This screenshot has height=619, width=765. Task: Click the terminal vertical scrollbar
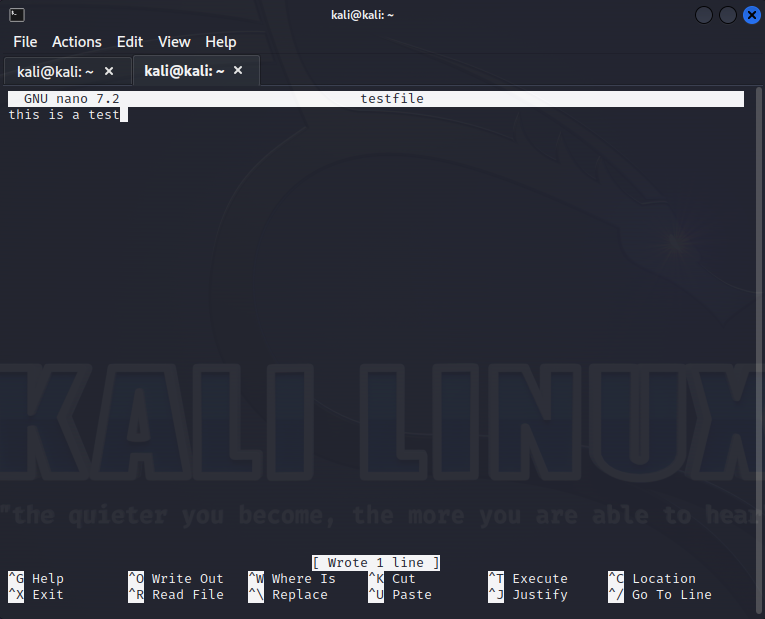tap(759, 349)
